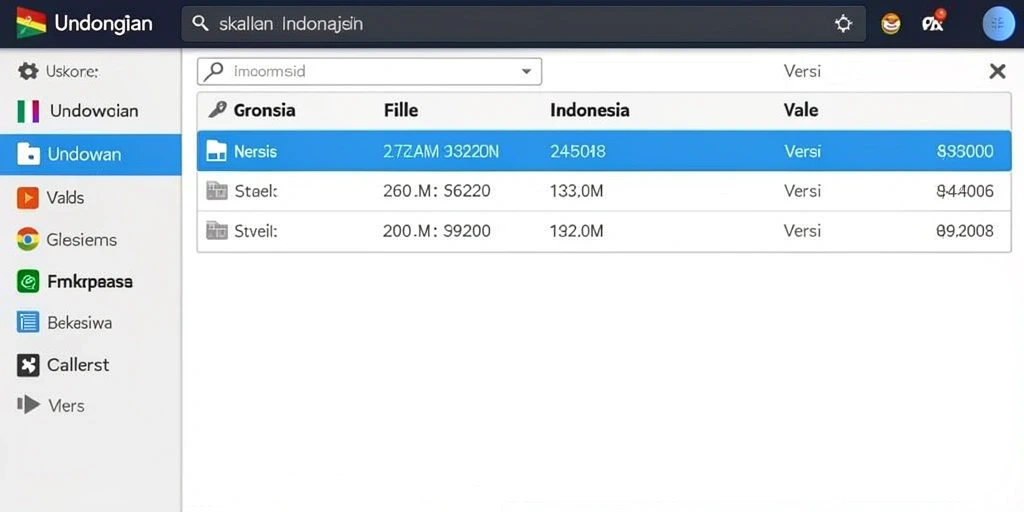Sort by the Fille column header

401,110
